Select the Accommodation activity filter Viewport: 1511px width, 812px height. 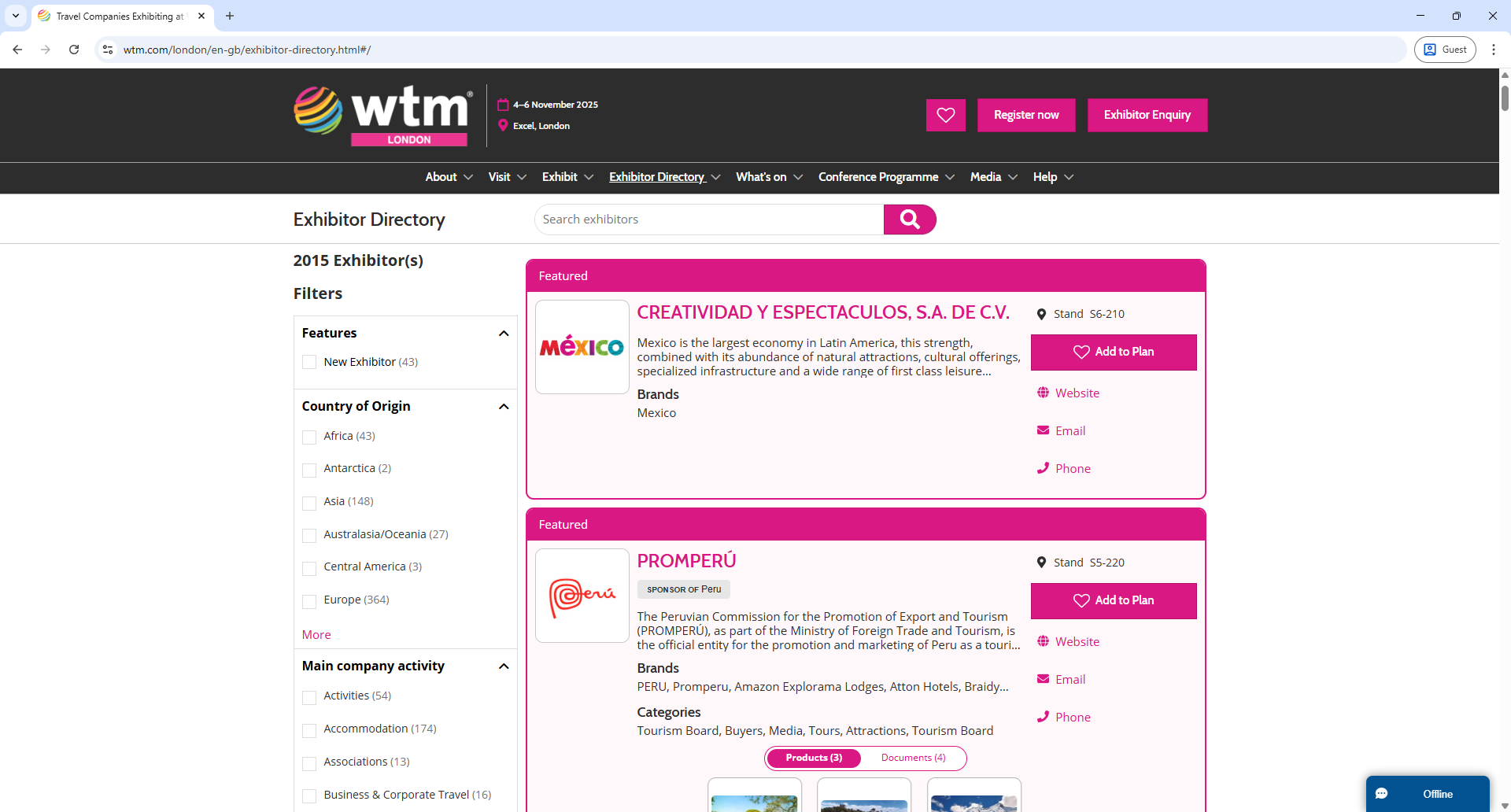[310, 730]
